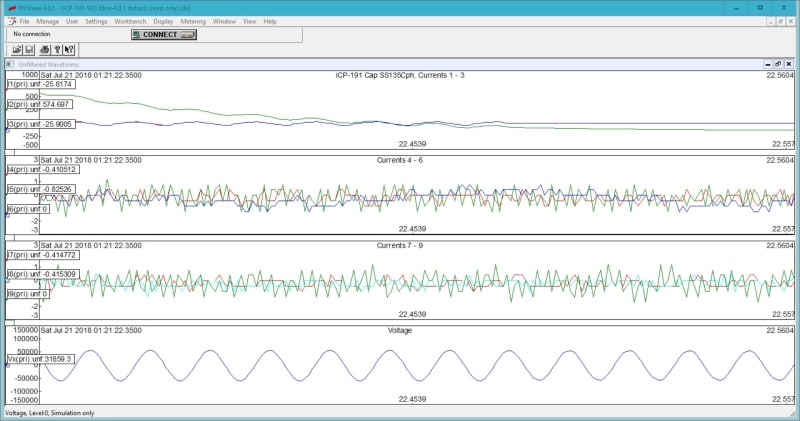This screenshot has width=800, height=421.
Task: Click 22.4539 time marker under Currents 1-3
Action: 412,144
